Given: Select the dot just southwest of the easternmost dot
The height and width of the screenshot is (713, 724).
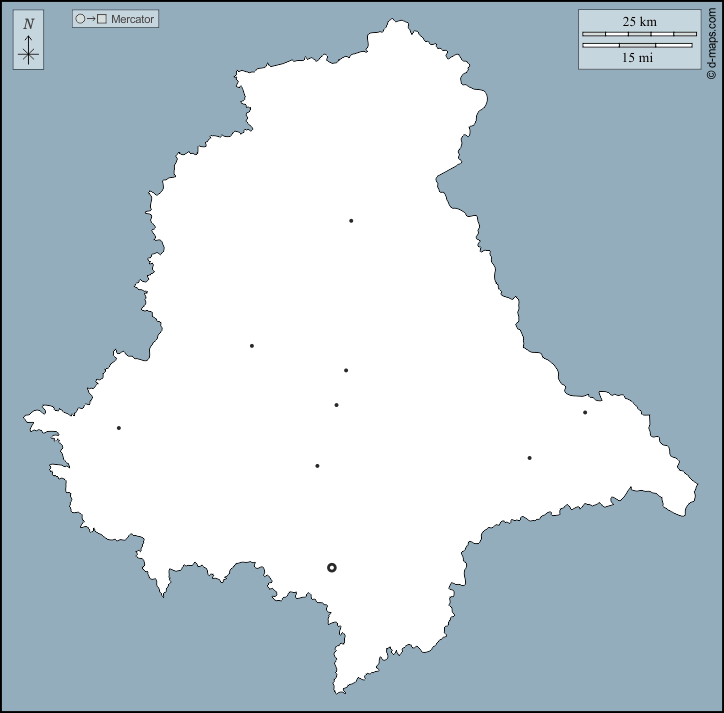Looking at the screenshot, I should click(x=529, y=458).
